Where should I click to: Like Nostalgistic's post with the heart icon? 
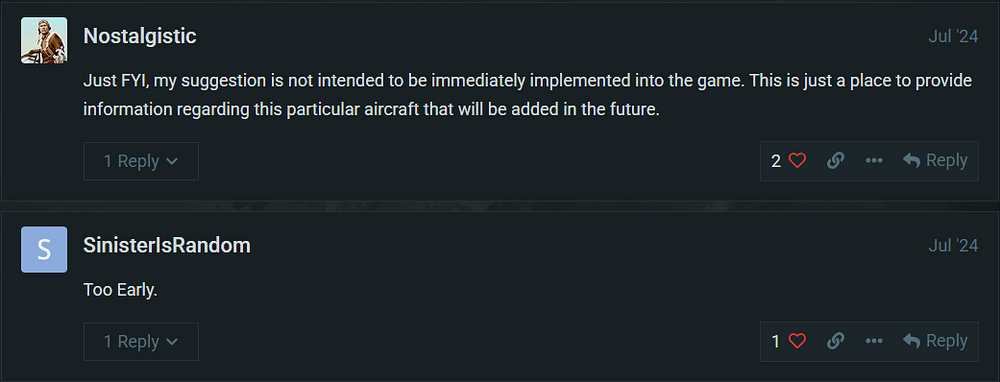click(797, 161)
